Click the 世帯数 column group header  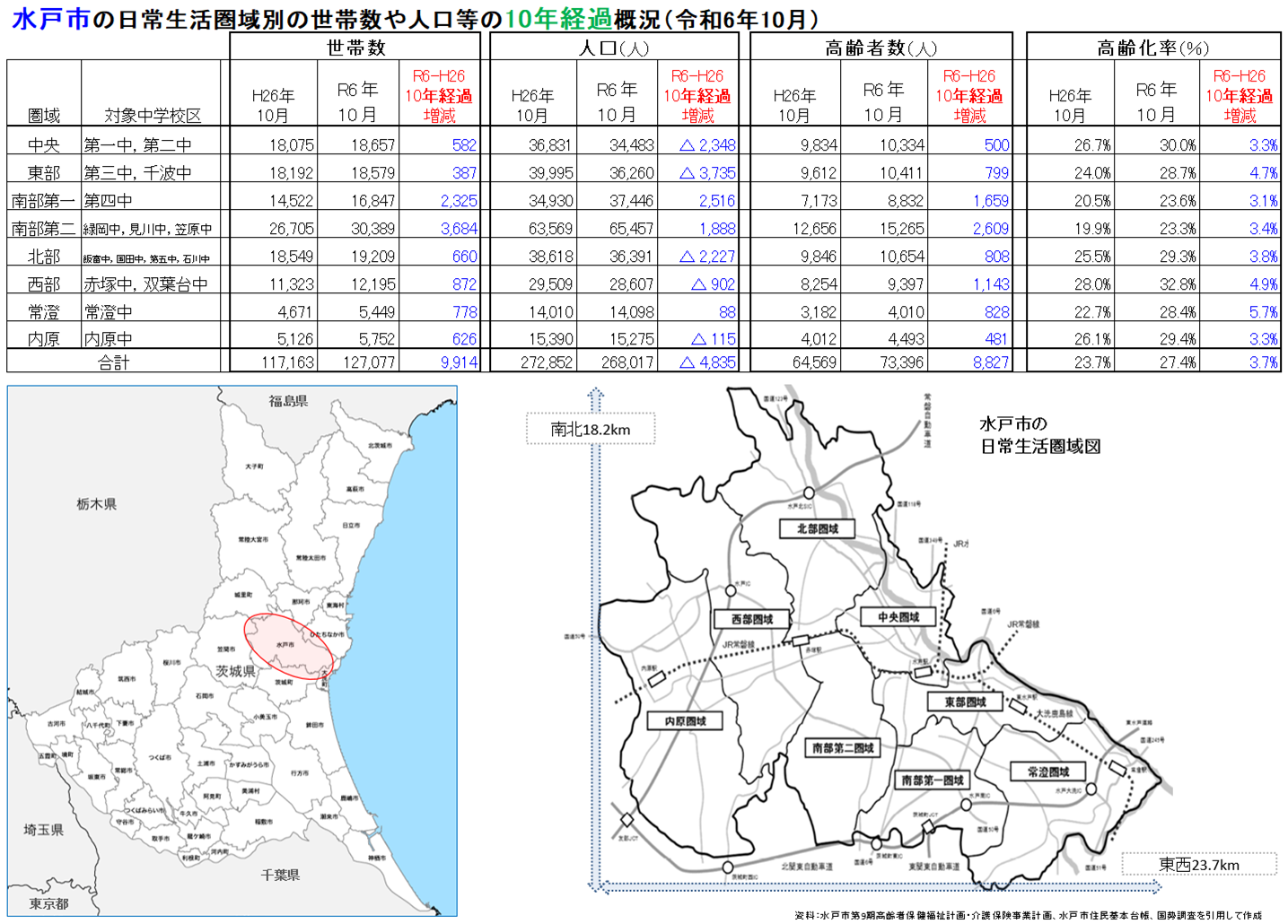click(x=355, y=48)
